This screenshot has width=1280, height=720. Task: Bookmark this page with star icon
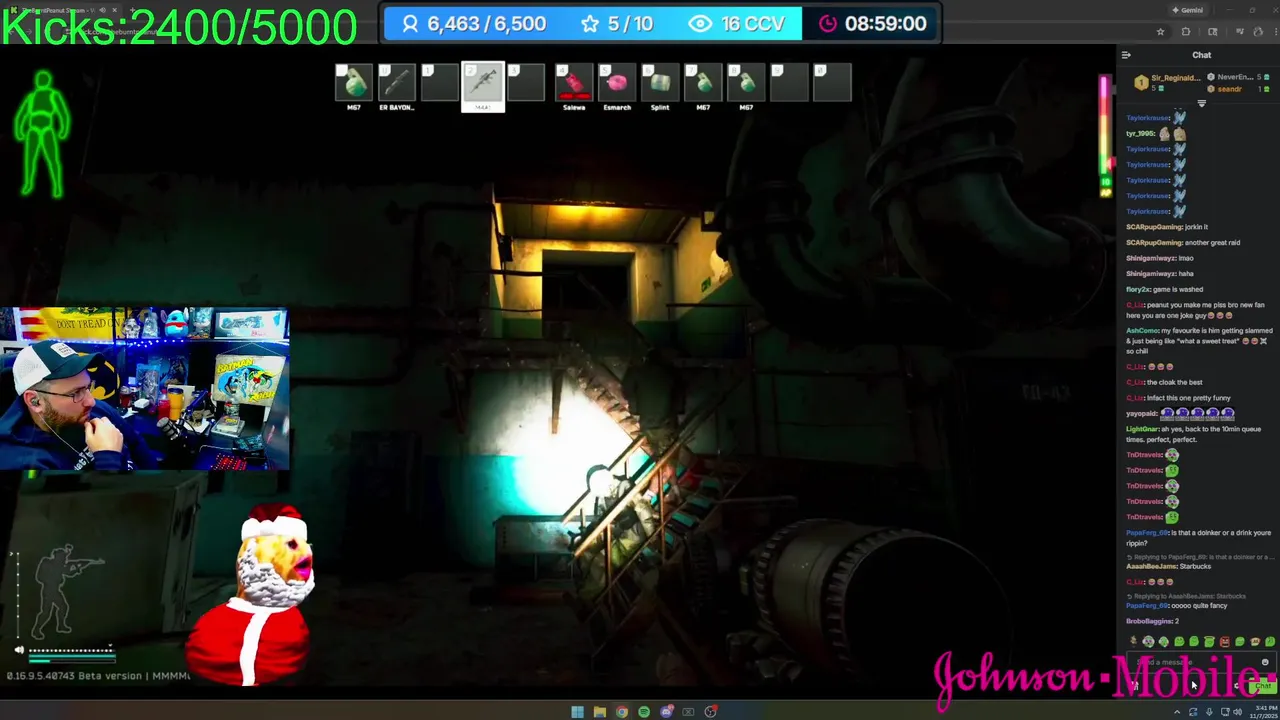coord(1160,31)
